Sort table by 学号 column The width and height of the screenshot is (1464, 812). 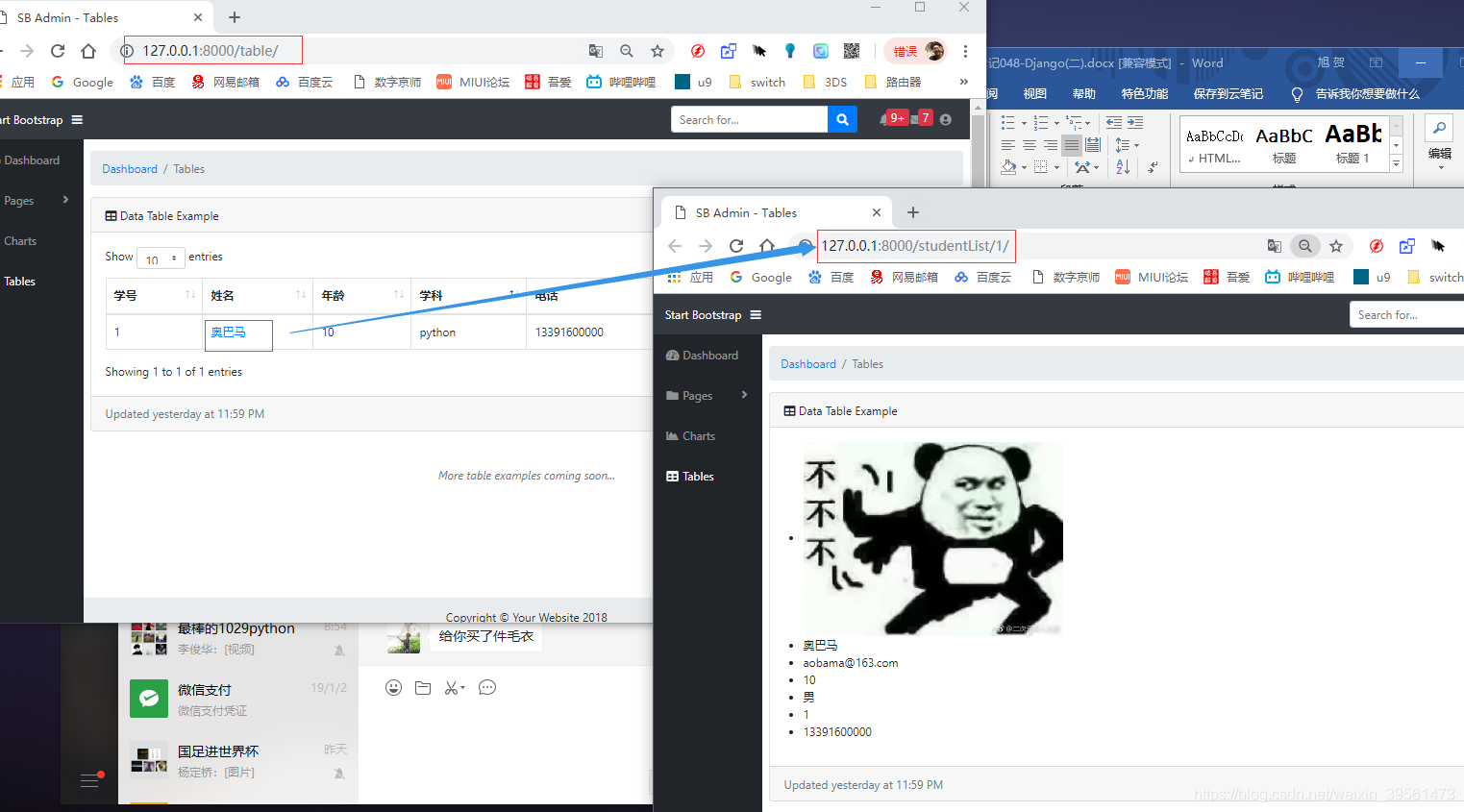[x=154, y=295]
